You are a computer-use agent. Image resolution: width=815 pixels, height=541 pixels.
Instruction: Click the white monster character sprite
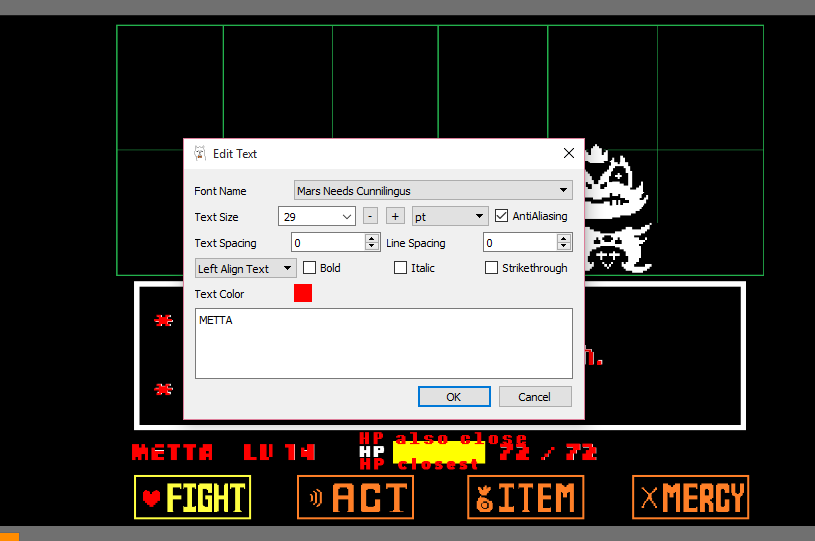click(x=617, y=209)
